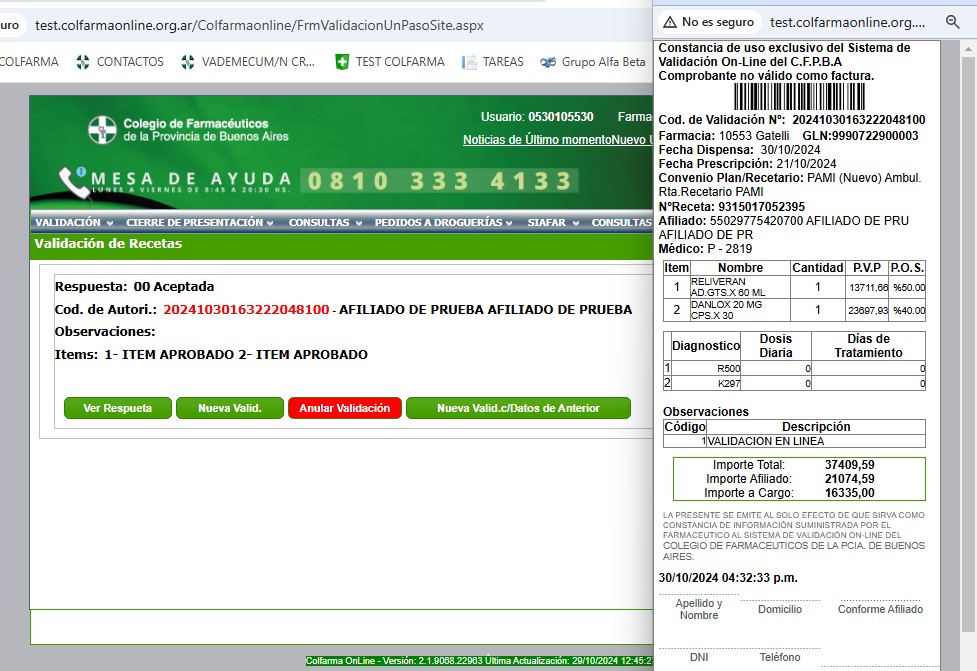This screenshot has width=977, height=671.
Task: Click the help desk number 0810 333 4133
Action: (x=439, y=181)
